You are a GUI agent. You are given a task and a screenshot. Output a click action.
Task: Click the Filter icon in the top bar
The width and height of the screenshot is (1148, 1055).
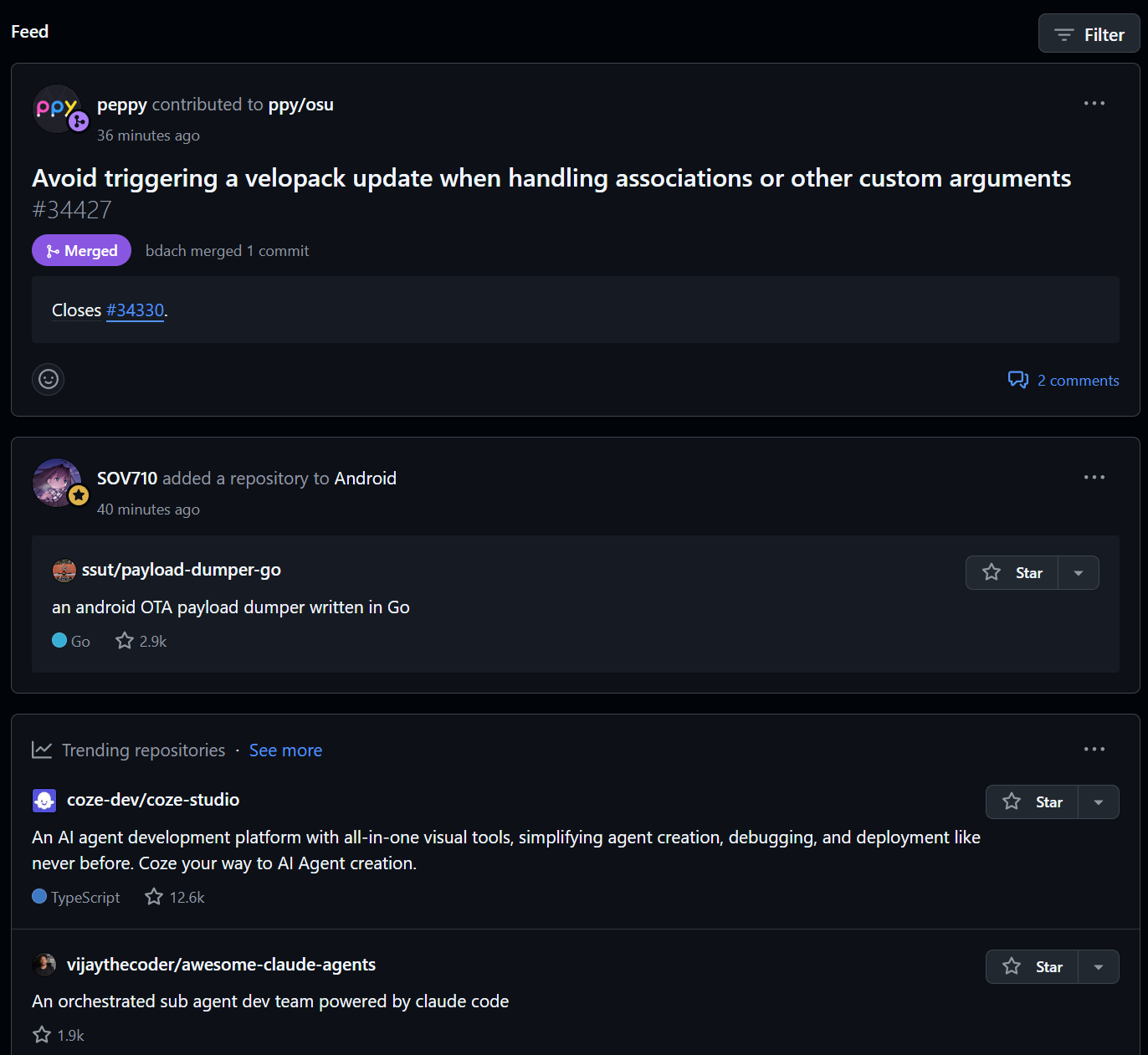coord(1063,34)
